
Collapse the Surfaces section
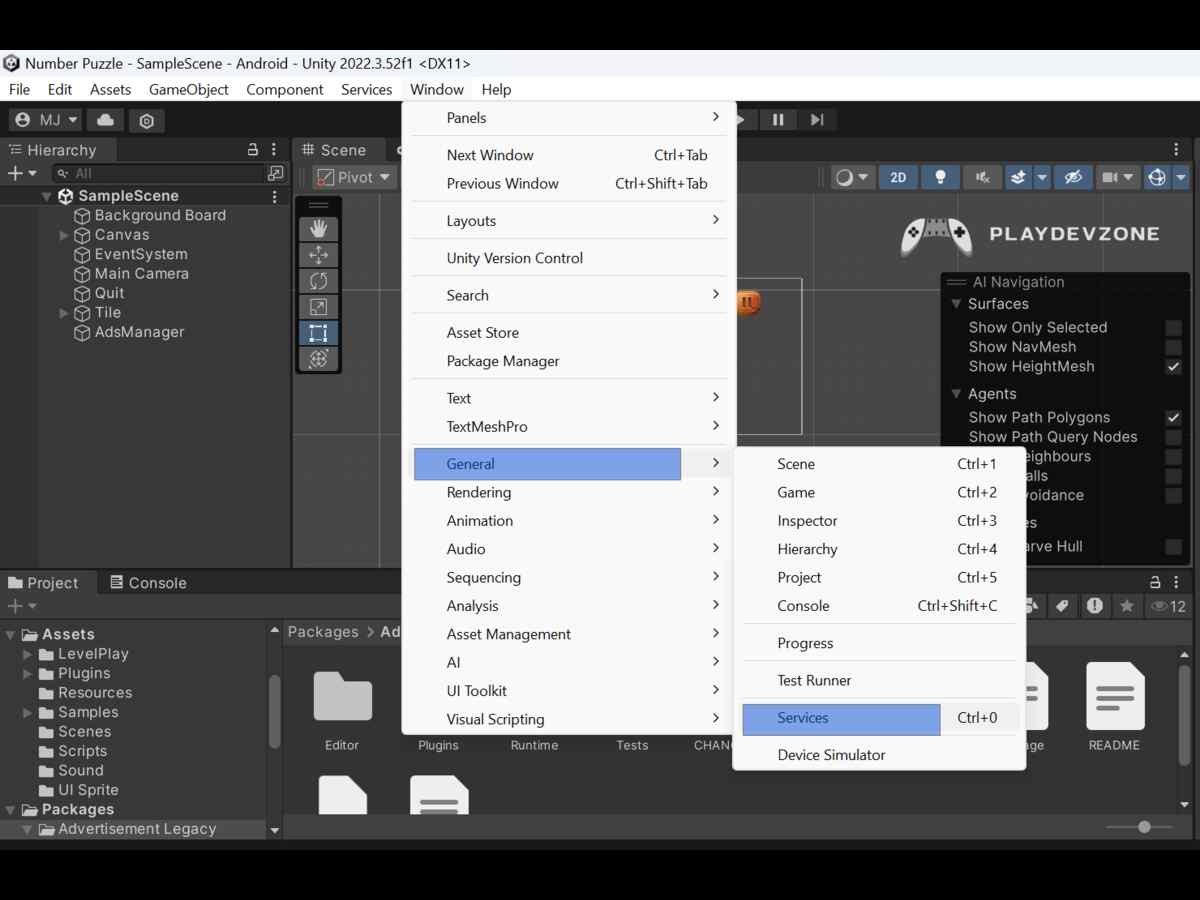pyautogui.click(x=956, y=304)
